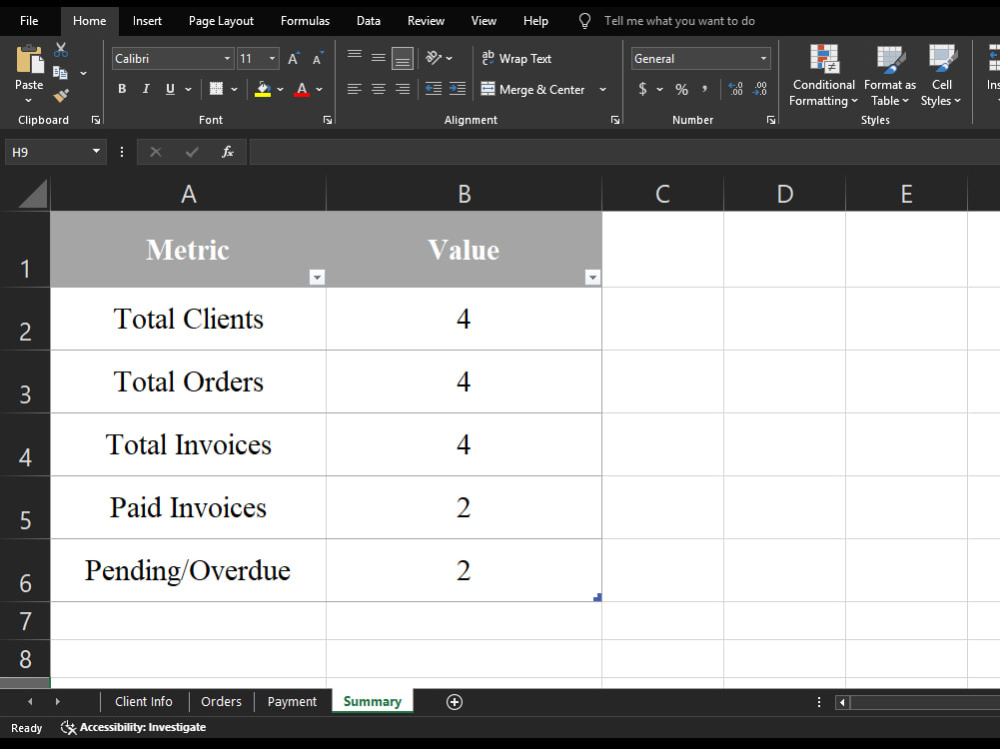Apply red Font Color A
The width and height of the screenshot is (1000, 749).
302,89
